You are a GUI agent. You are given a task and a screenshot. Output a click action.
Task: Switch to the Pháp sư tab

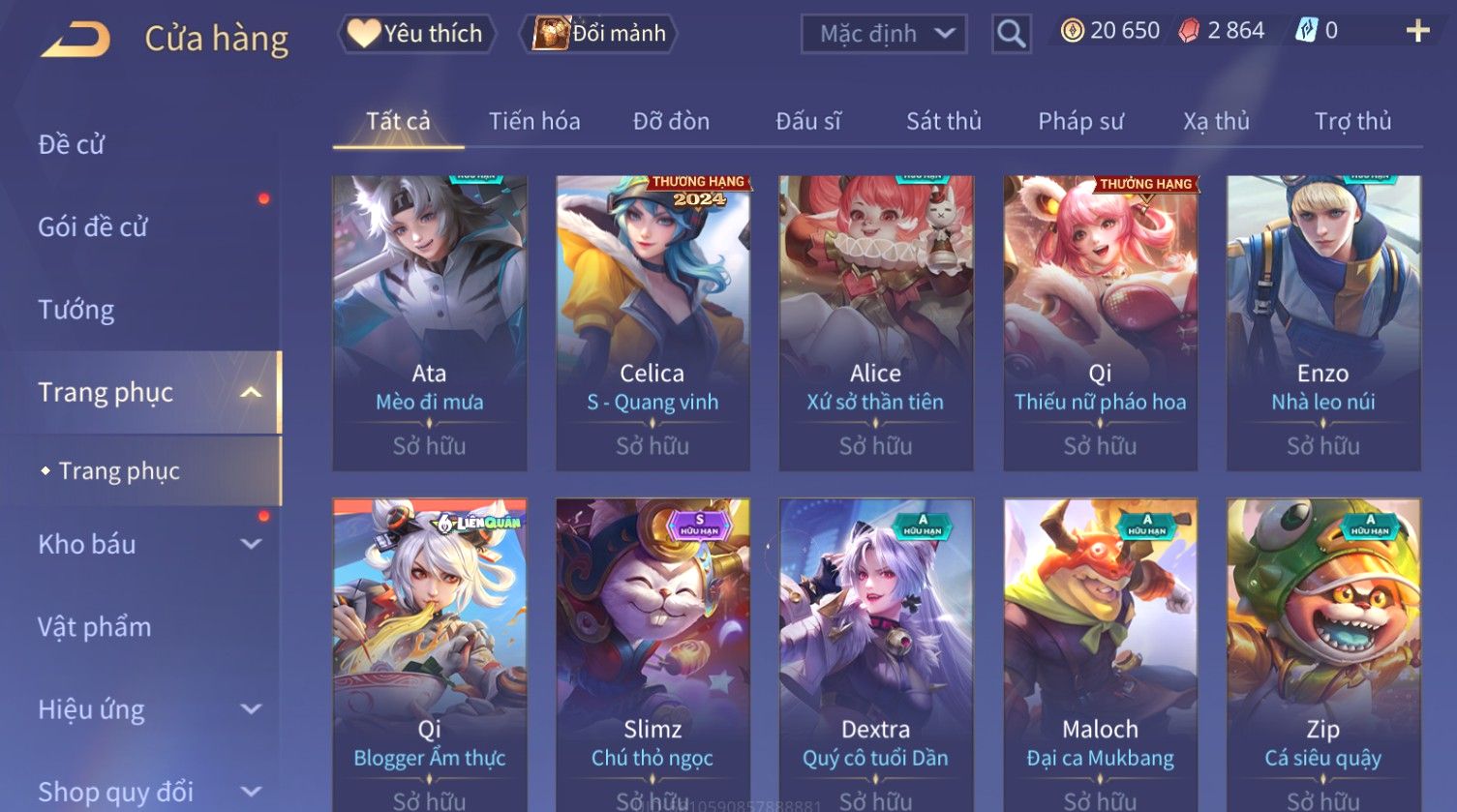pos(1080,121)
